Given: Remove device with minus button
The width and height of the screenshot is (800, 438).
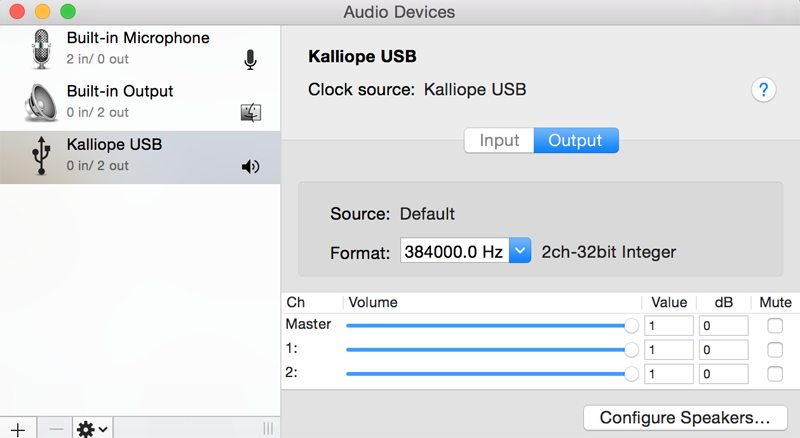Looking at the screenshot, I should click(56, 429).
